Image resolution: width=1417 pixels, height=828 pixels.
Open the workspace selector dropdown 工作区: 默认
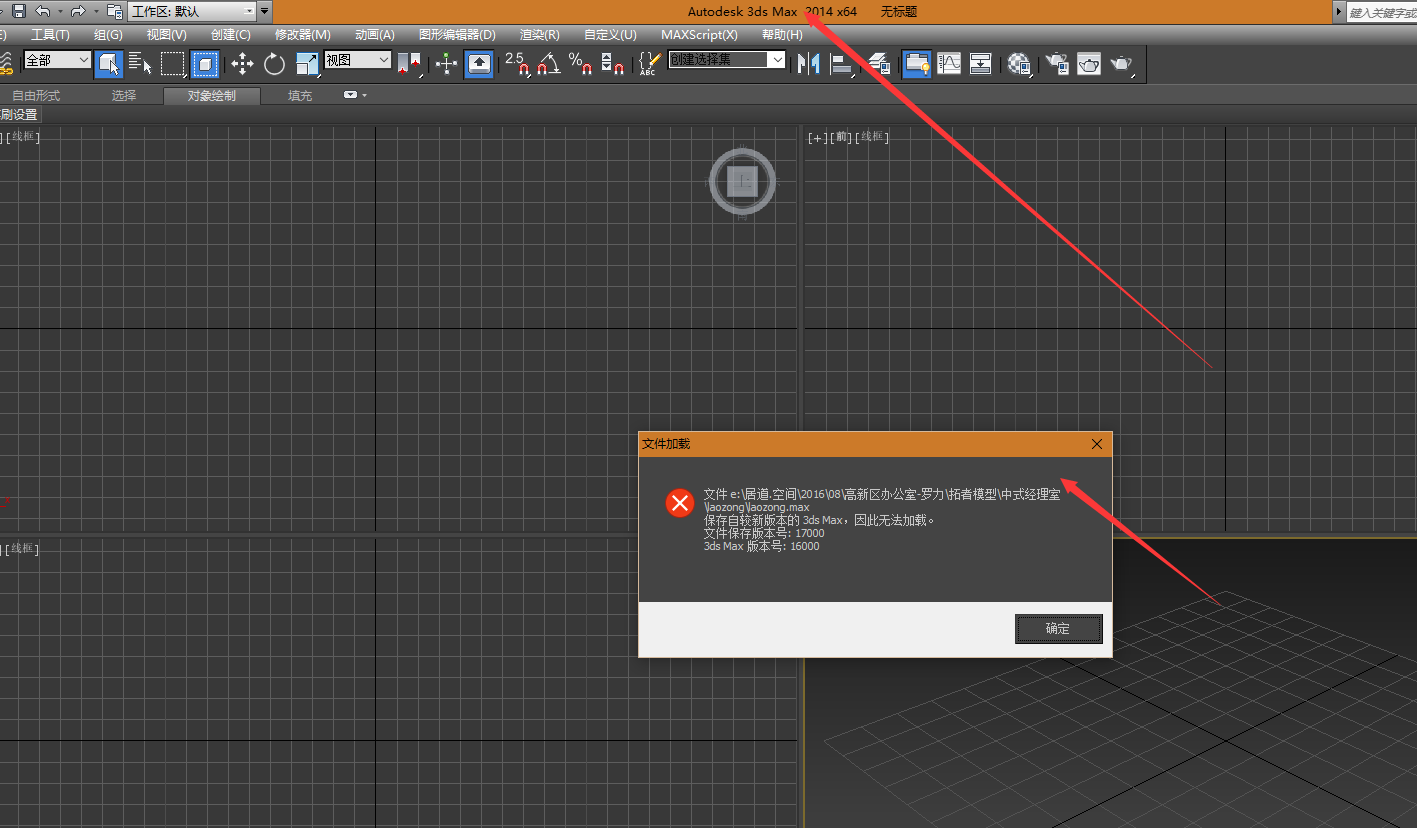pyautogui.click(x=192, y=11)
